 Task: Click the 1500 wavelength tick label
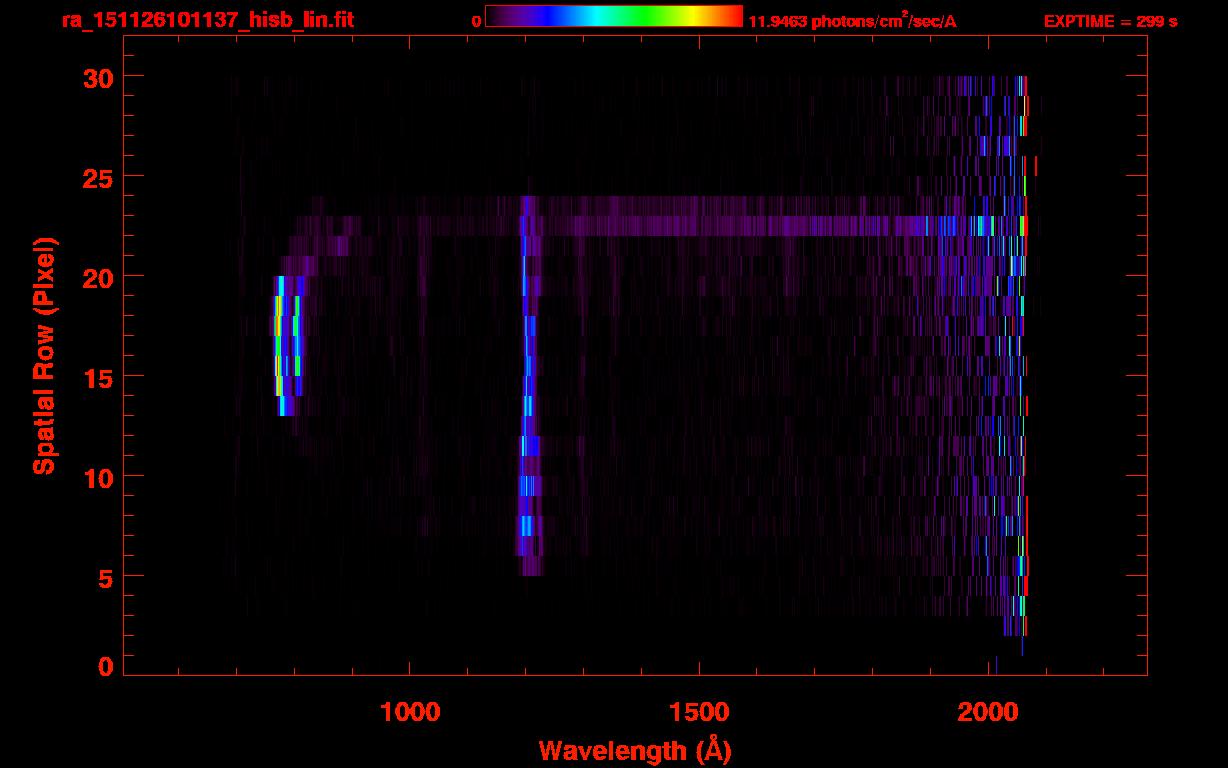699,711
